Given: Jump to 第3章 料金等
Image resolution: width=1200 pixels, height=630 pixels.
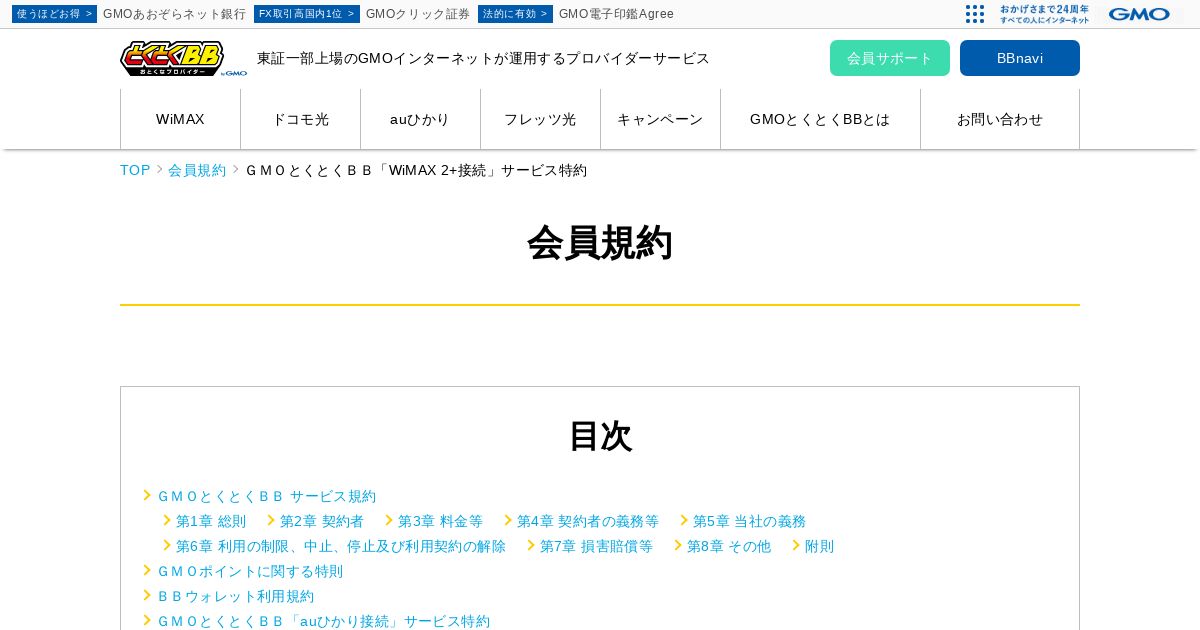Looking at the screenshot, I should [x=440, y=521].
